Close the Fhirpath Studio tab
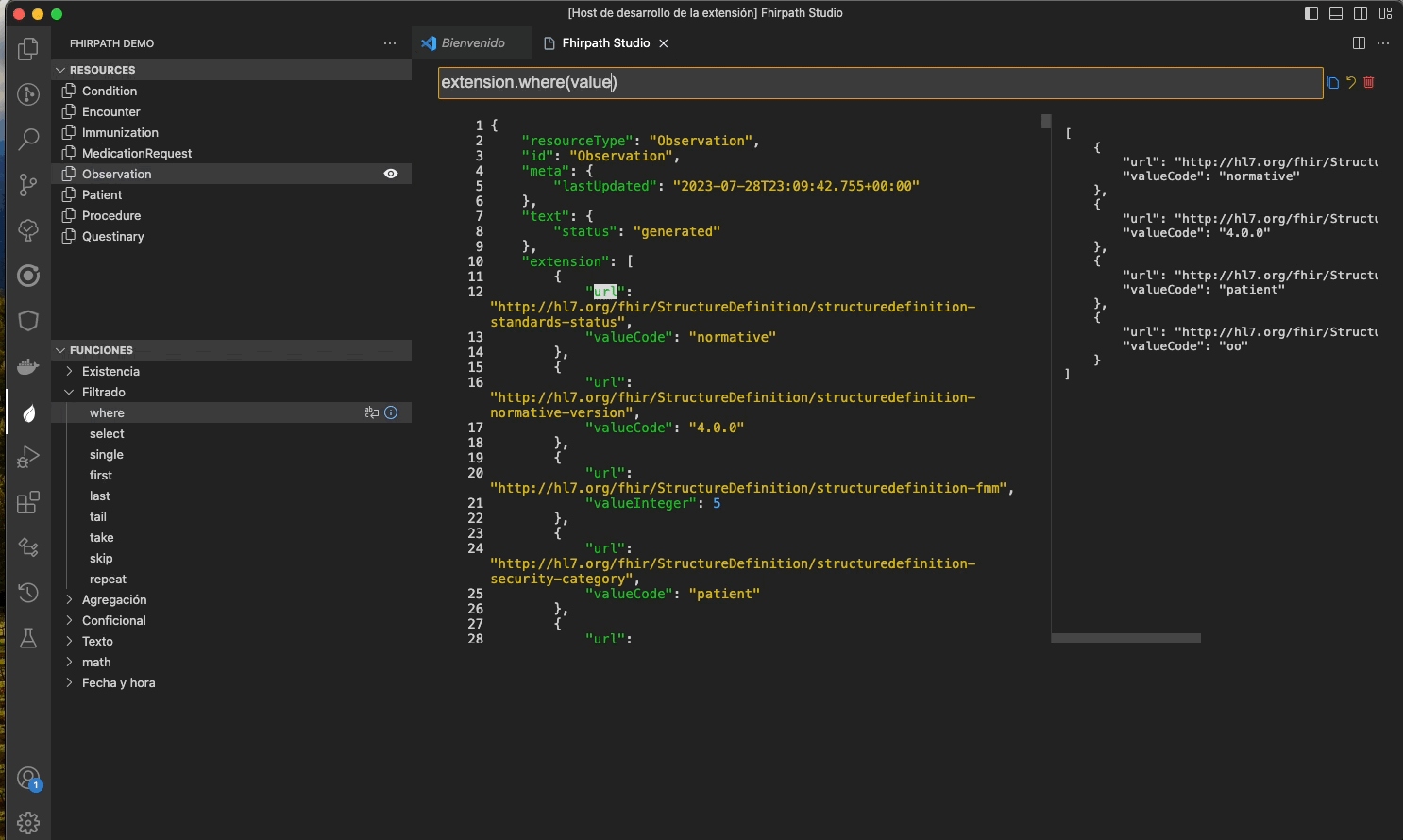 tap(664, 43)
